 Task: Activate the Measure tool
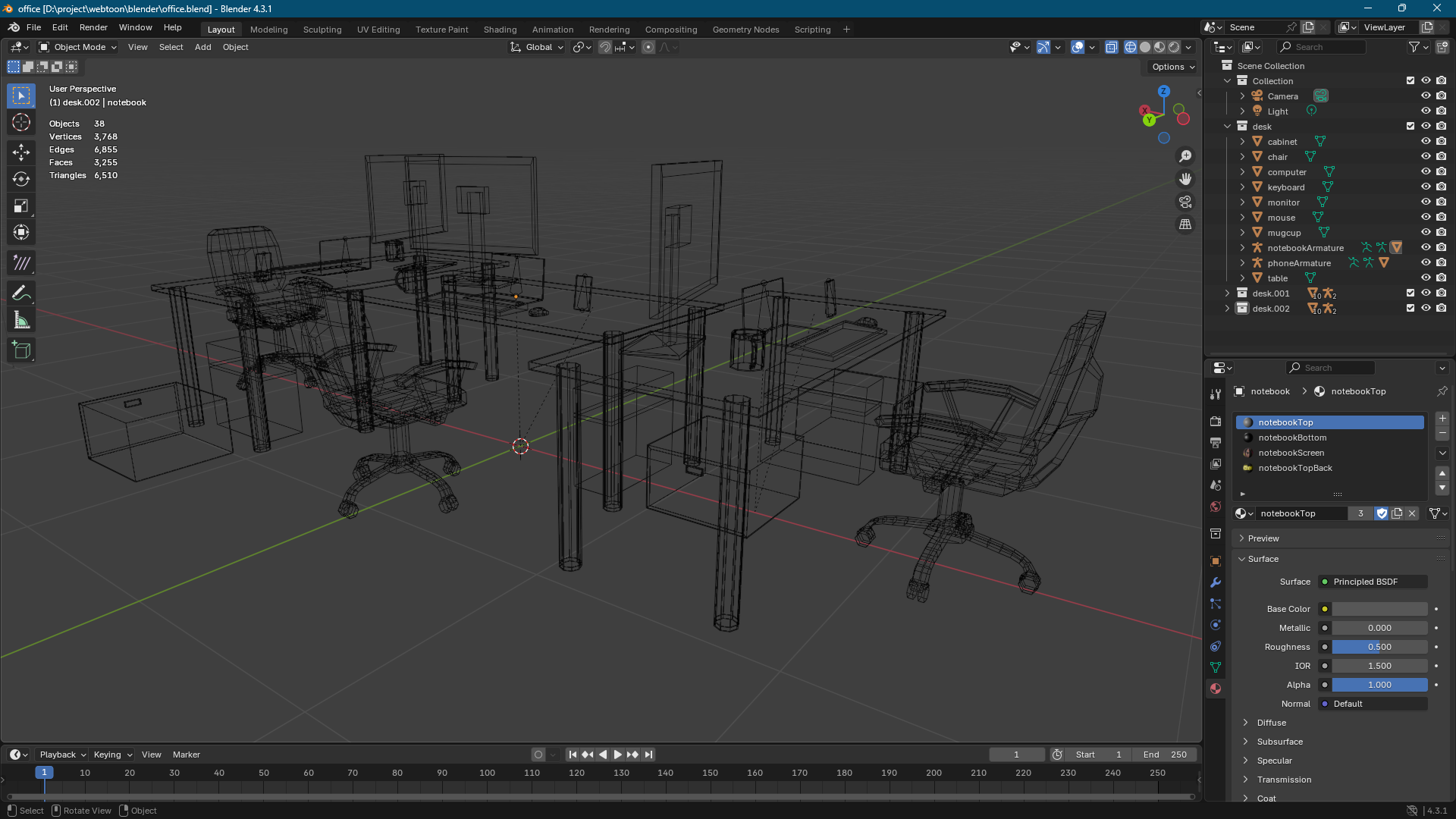[x=21, y=321]
